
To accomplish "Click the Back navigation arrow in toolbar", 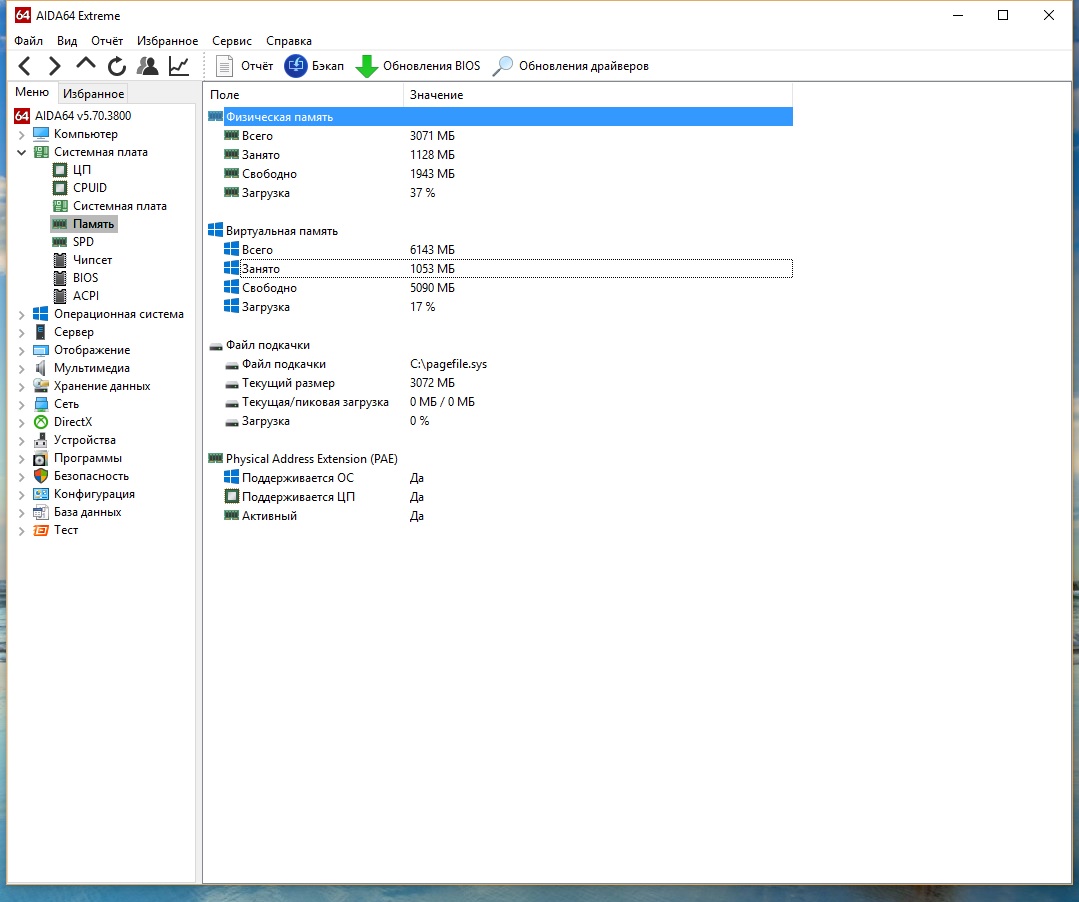I will coord(25,66).
